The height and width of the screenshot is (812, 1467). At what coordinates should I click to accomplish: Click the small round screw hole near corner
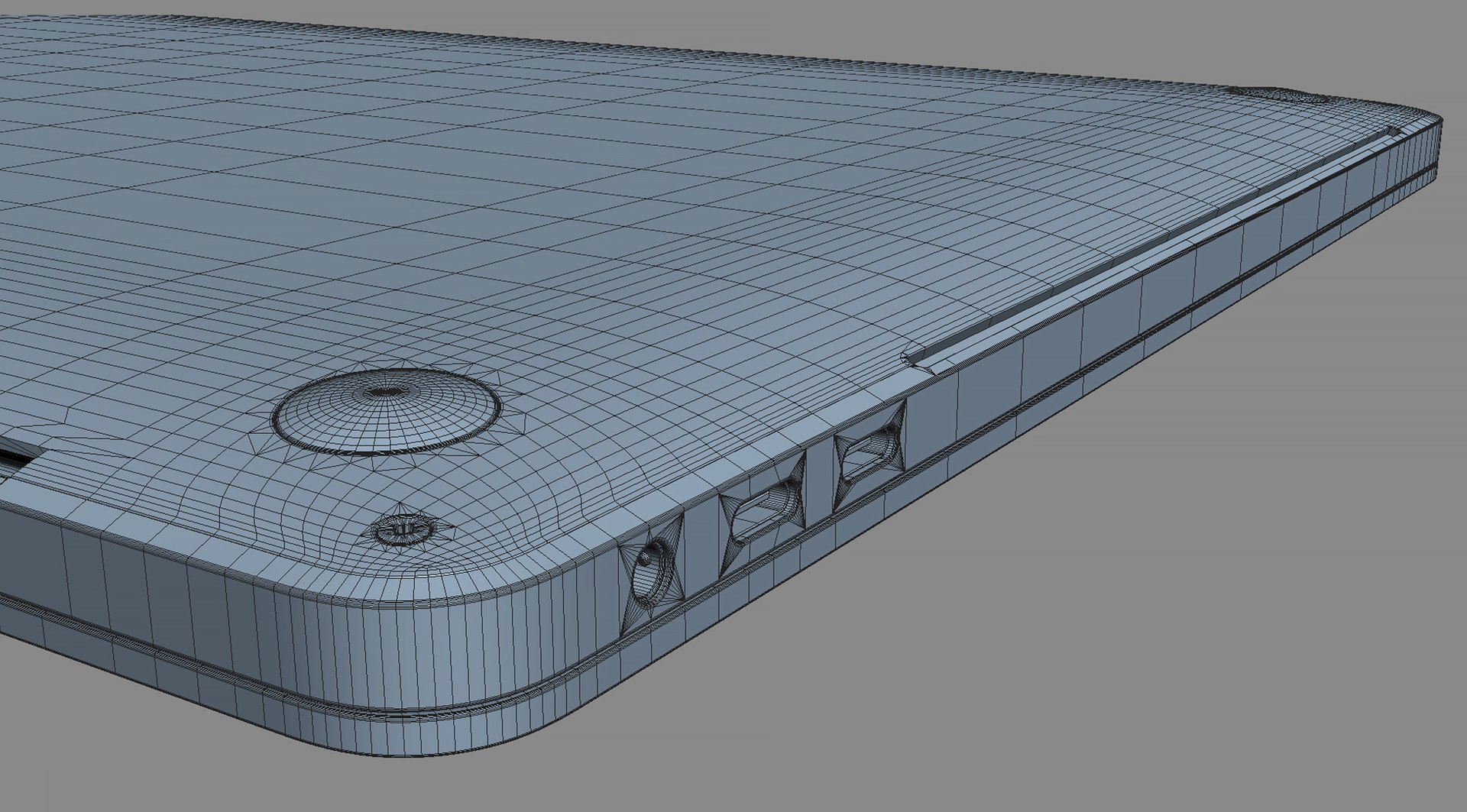pyautogui.click(x=403, y=529)
